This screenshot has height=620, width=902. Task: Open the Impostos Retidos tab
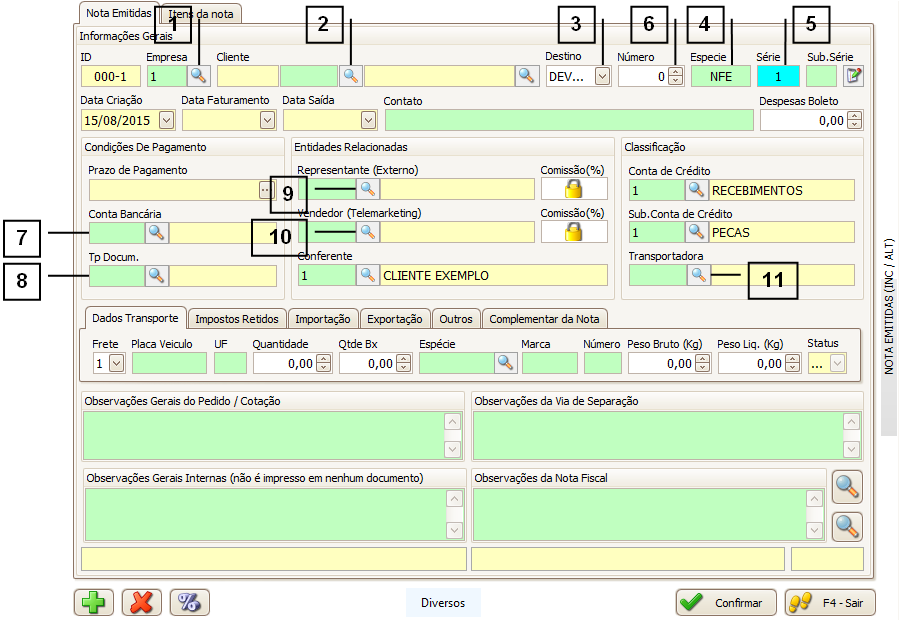(x=237, y=319)
